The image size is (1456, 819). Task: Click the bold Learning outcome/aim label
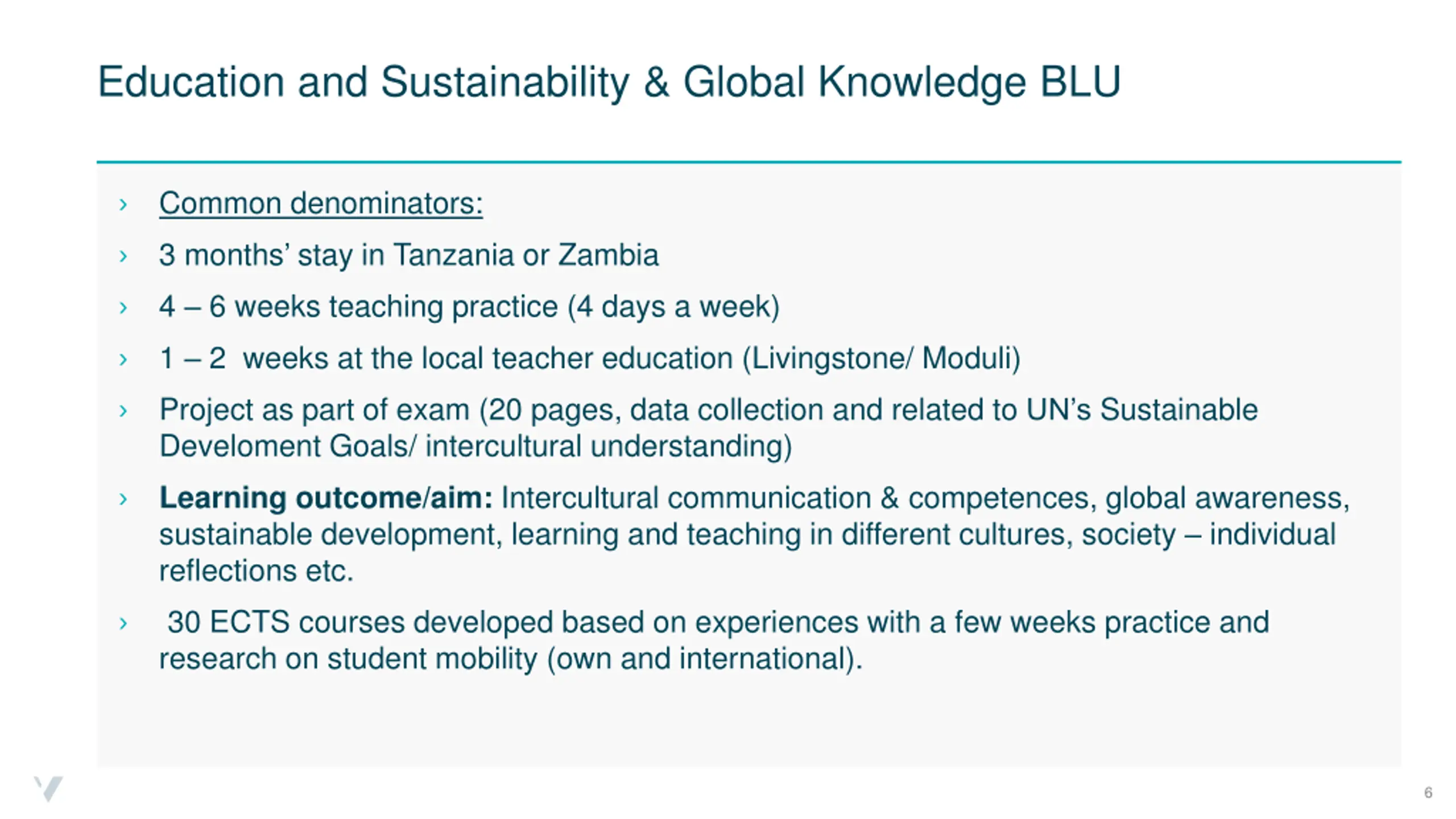tap(326, 498)
